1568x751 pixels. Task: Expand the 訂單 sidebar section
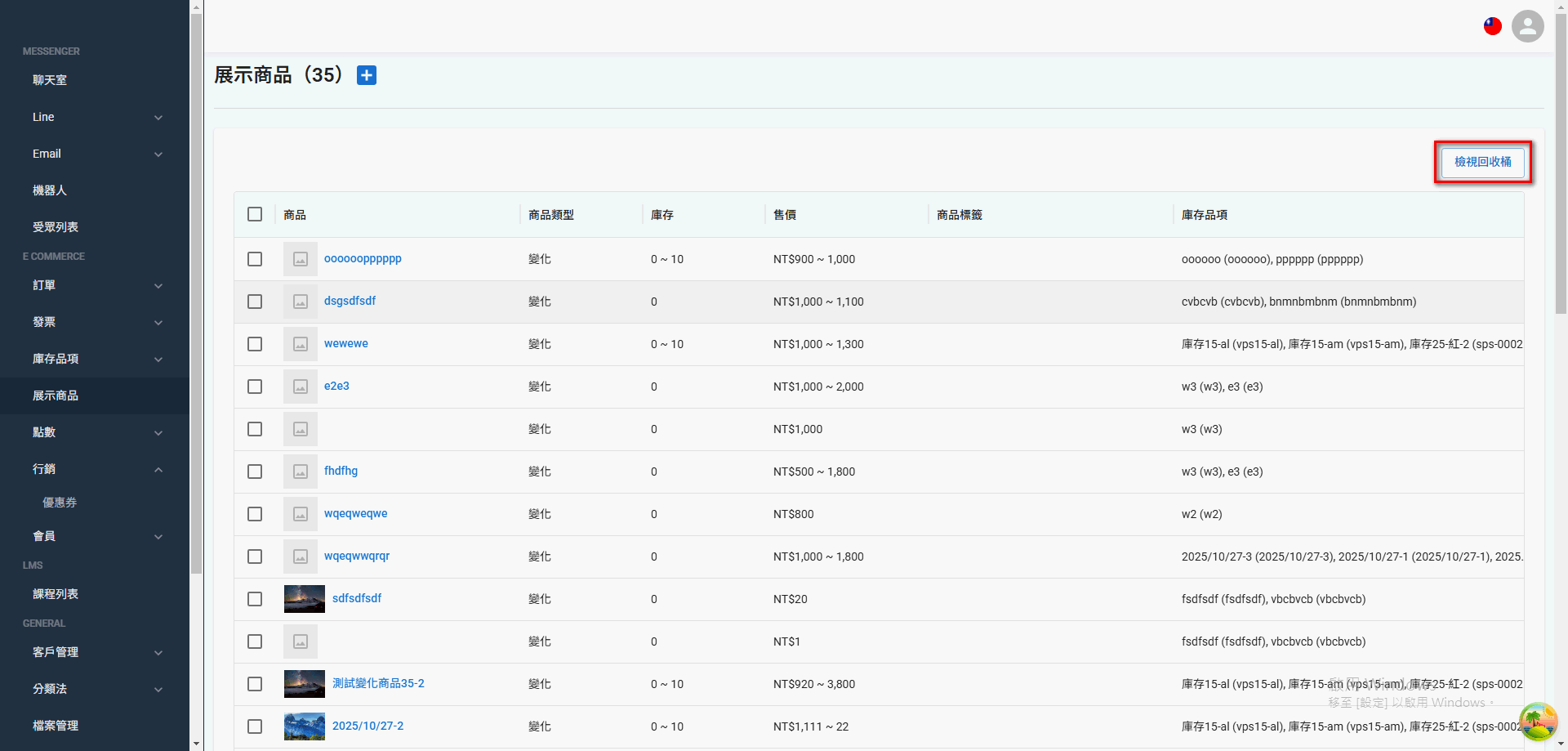[95, 285]
